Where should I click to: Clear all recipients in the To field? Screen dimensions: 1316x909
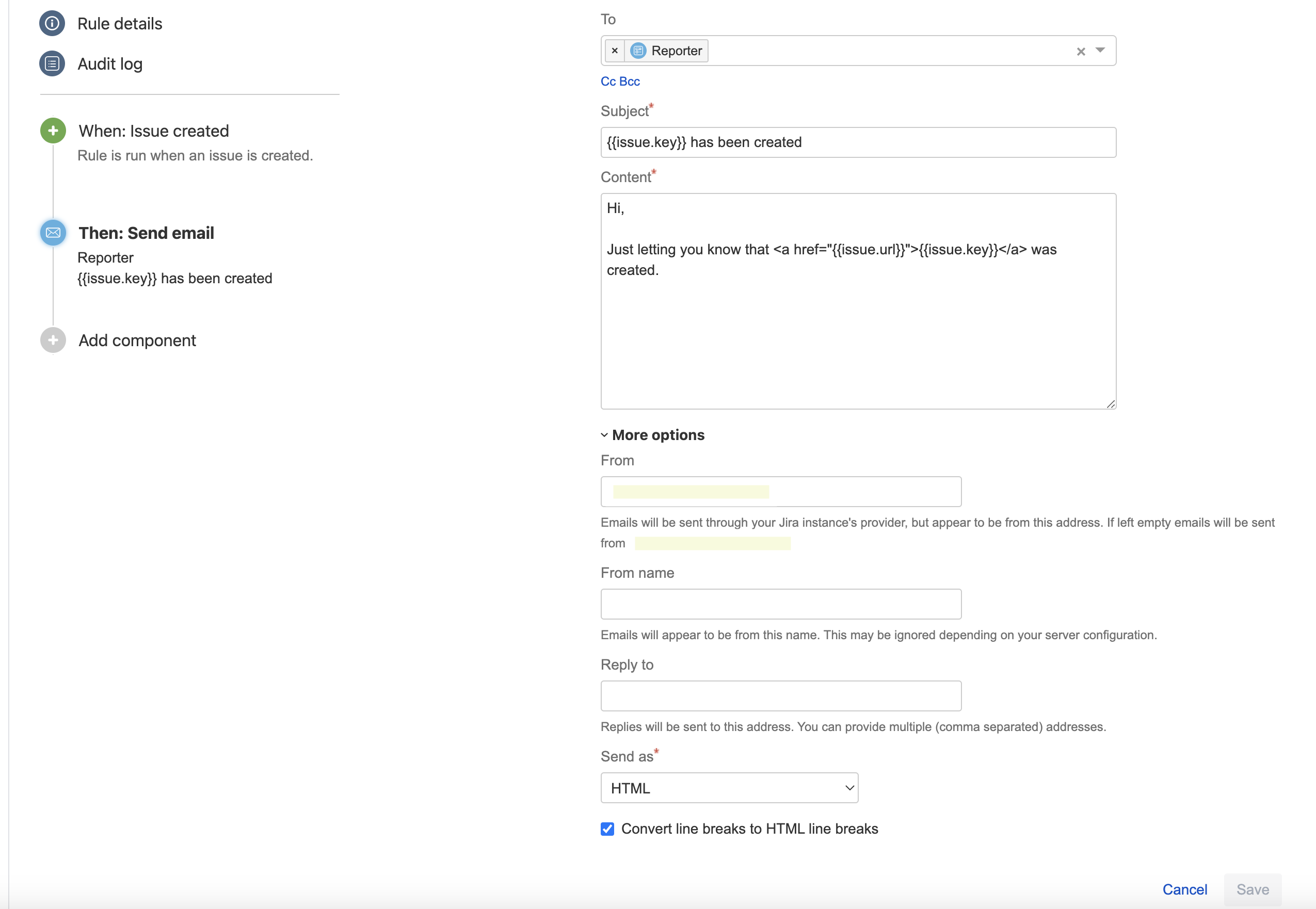pos(1081,52)
